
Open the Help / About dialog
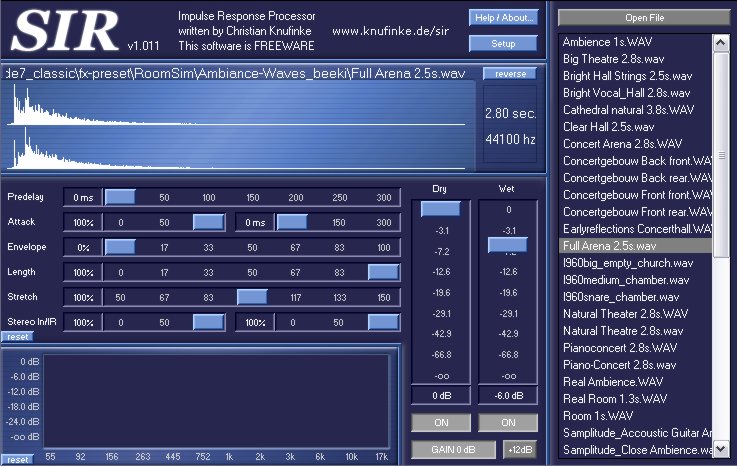(503, 18)
